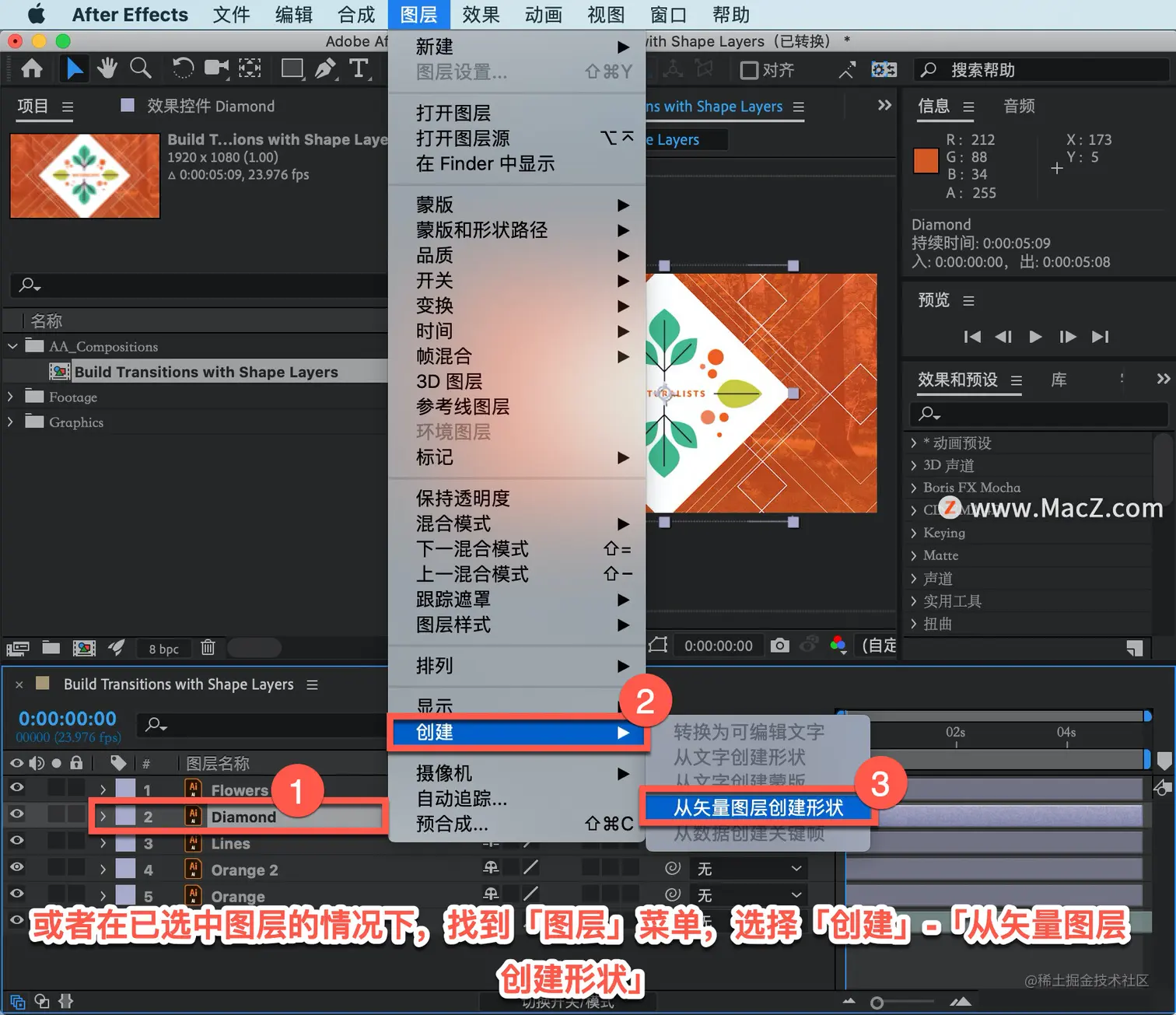The image size is (1176, 1015).
Task: Switch to the 音频 tab
Action: pyautogui.click(x=1019, y=106)
